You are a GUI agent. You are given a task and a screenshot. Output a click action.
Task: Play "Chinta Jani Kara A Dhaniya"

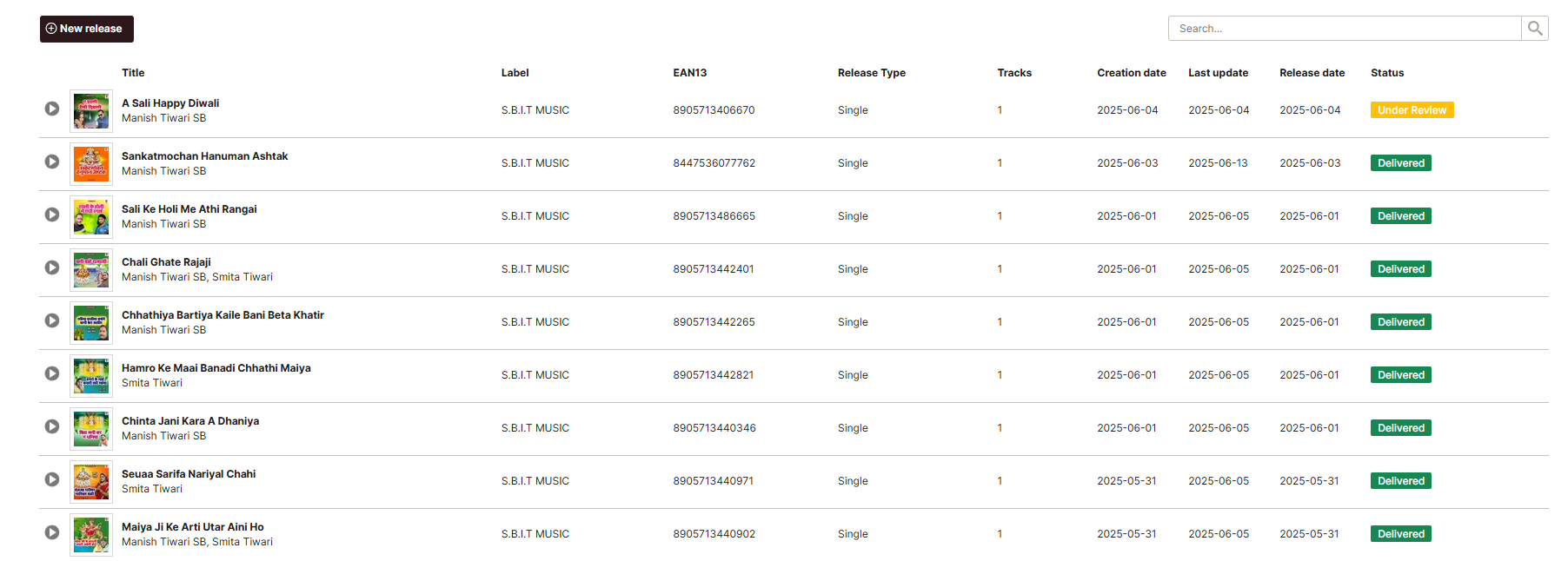(52, 428)
